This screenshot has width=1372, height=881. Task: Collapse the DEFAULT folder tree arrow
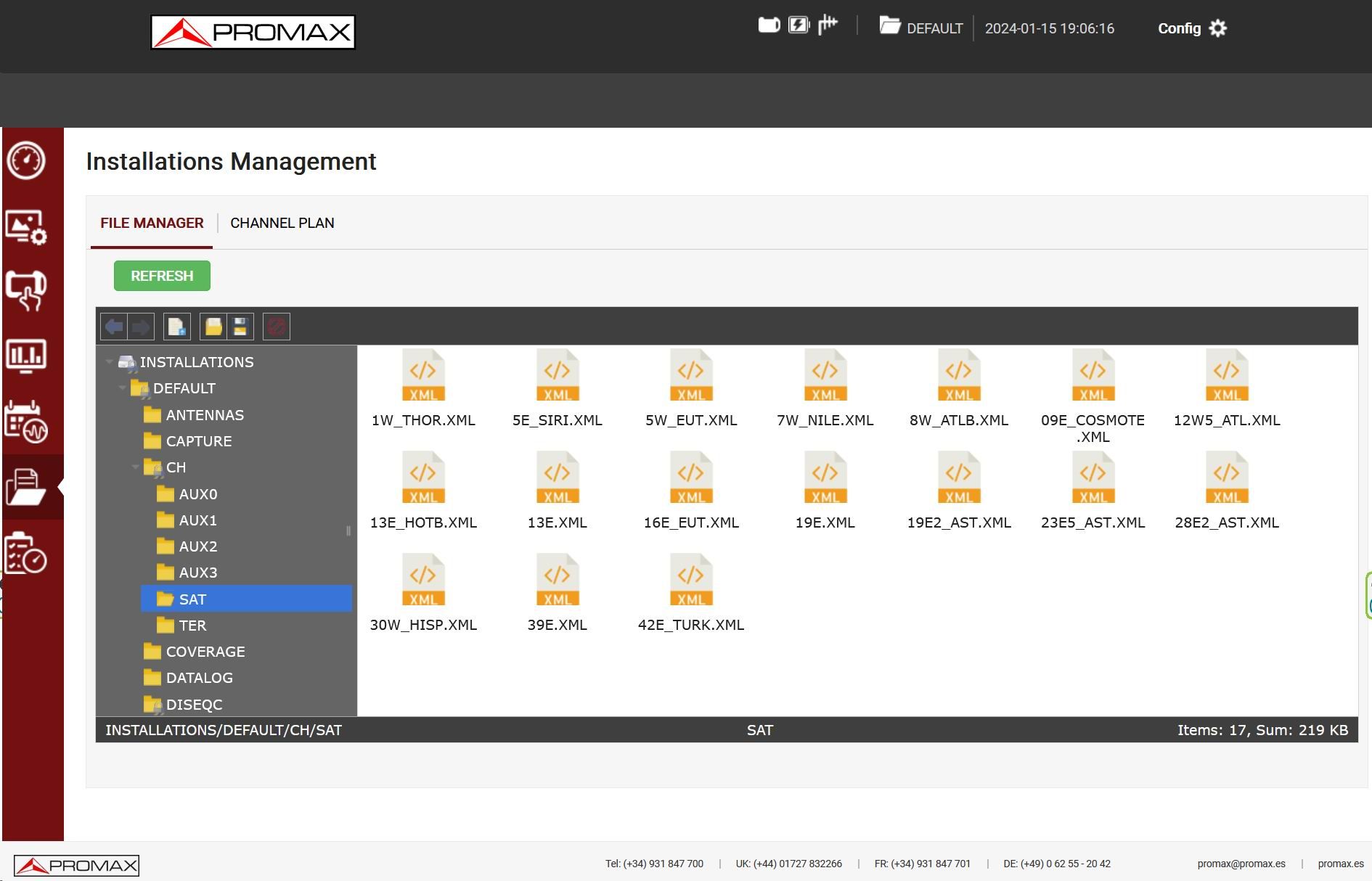pyautogui.click(x=122, y=388)
